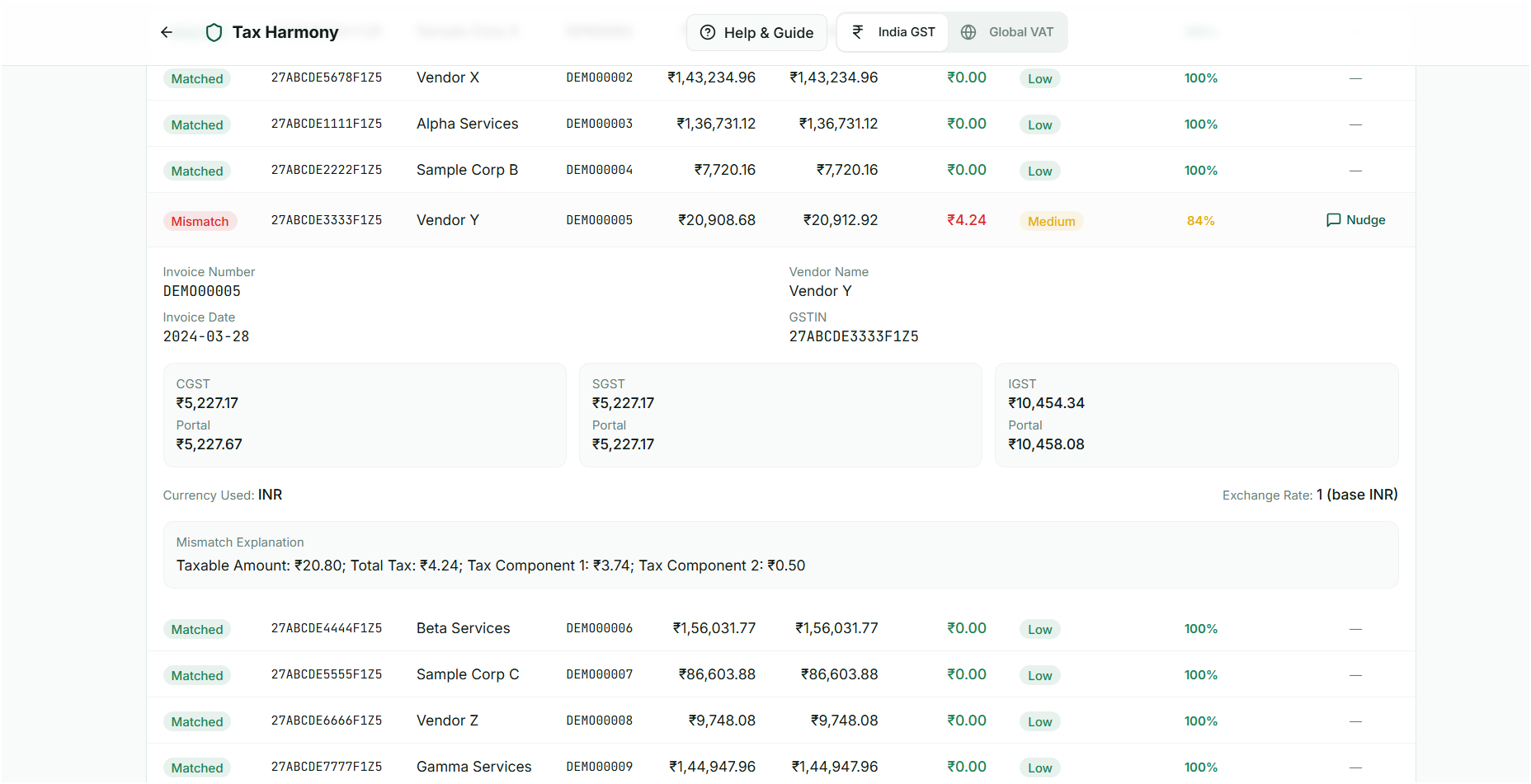Screen dimensions: 1531x784
Task: Click the 100% value for Gamma Services
Action: (1200, 768)
